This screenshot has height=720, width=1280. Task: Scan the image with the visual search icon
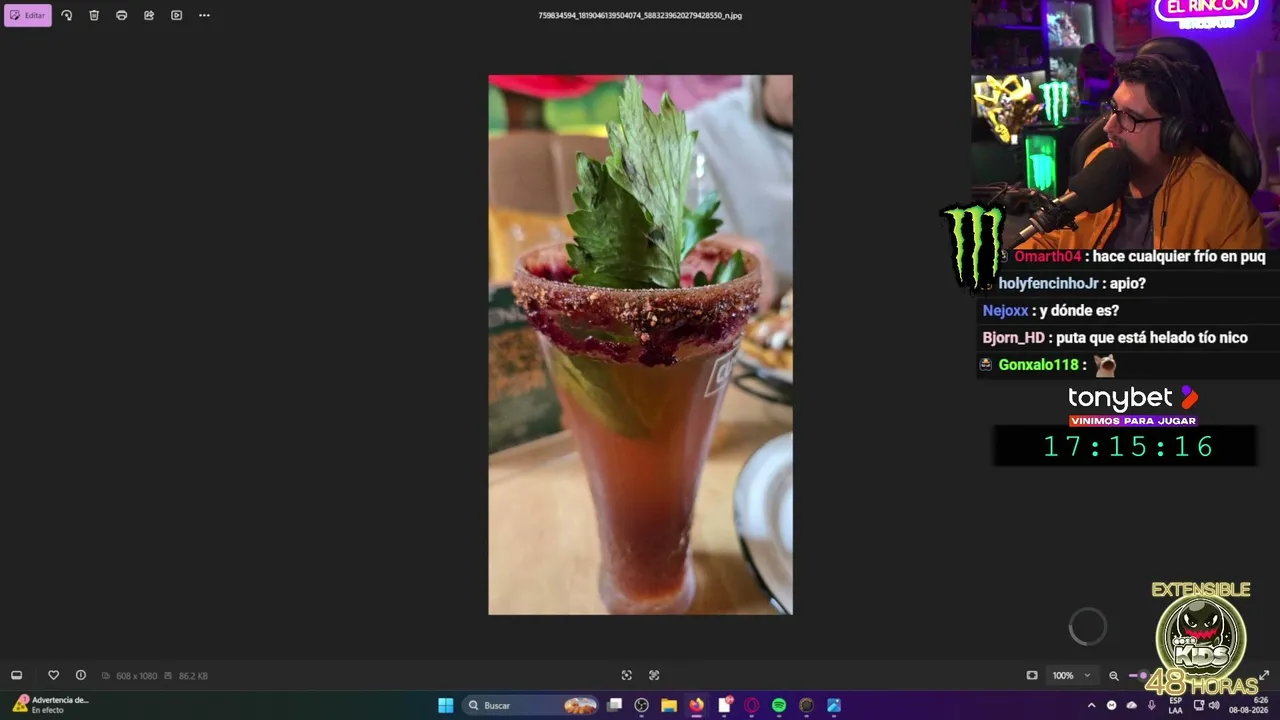[626, 675]
